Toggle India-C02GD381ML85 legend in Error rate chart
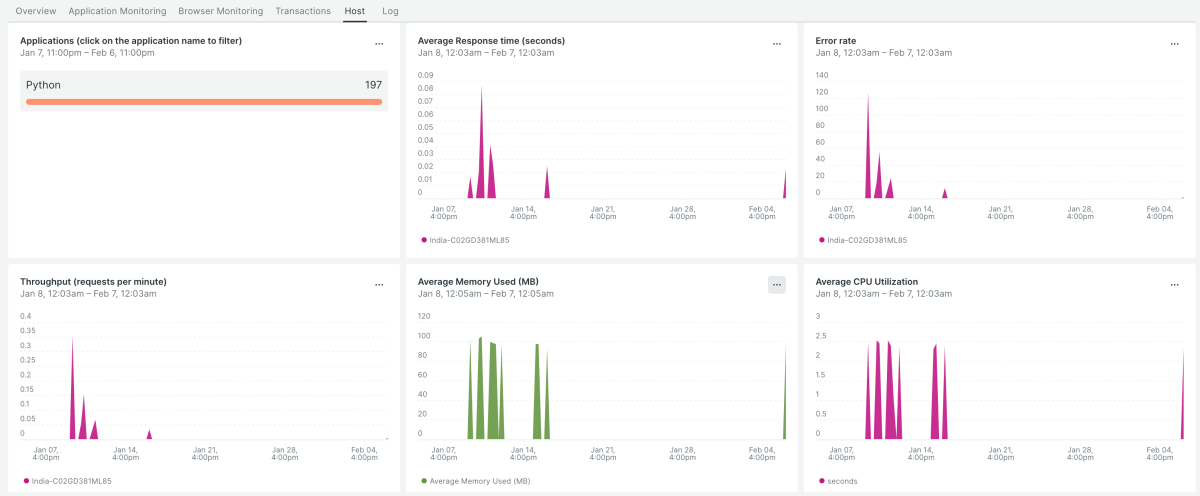This screenshot has height=496, width=1200. point(866,240)
